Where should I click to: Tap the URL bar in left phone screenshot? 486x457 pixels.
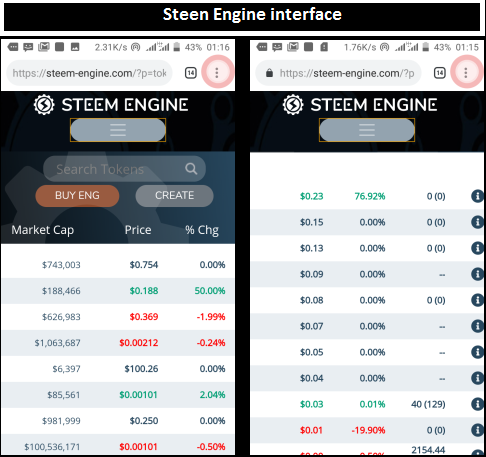(x=89, y=73)
